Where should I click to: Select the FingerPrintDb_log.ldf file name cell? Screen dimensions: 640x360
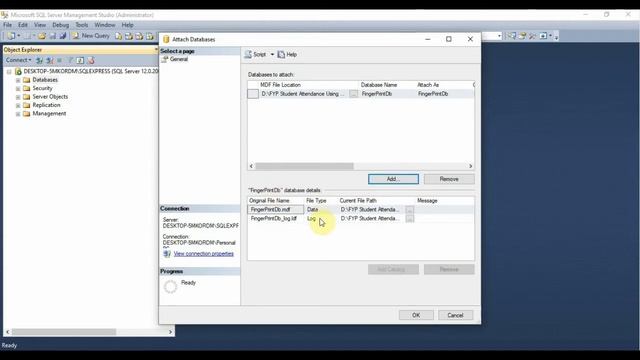point(276,219)
